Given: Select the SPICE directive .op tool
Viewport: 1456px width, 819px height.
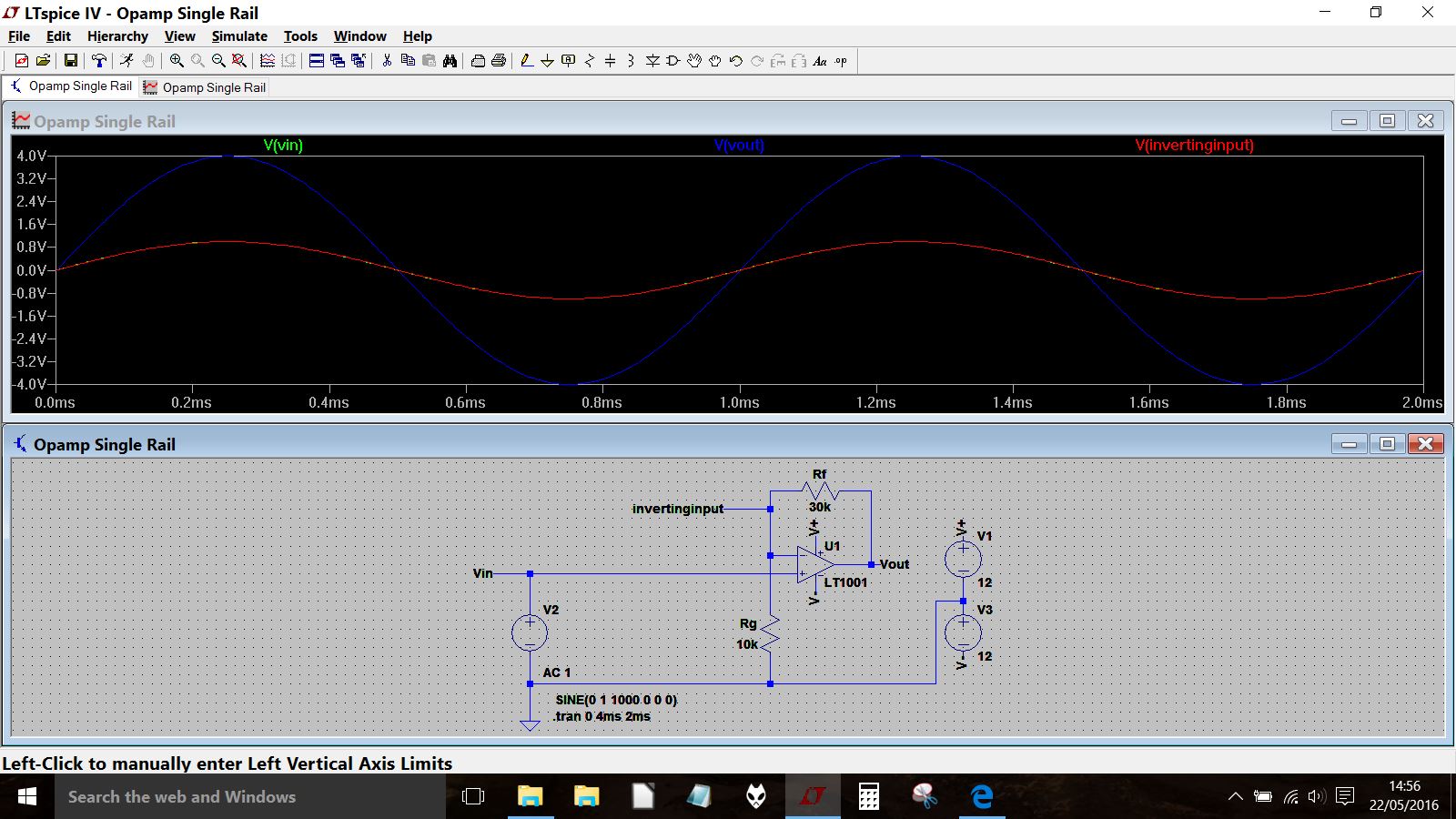Looking at the screenshot, I should click(841, 61).
